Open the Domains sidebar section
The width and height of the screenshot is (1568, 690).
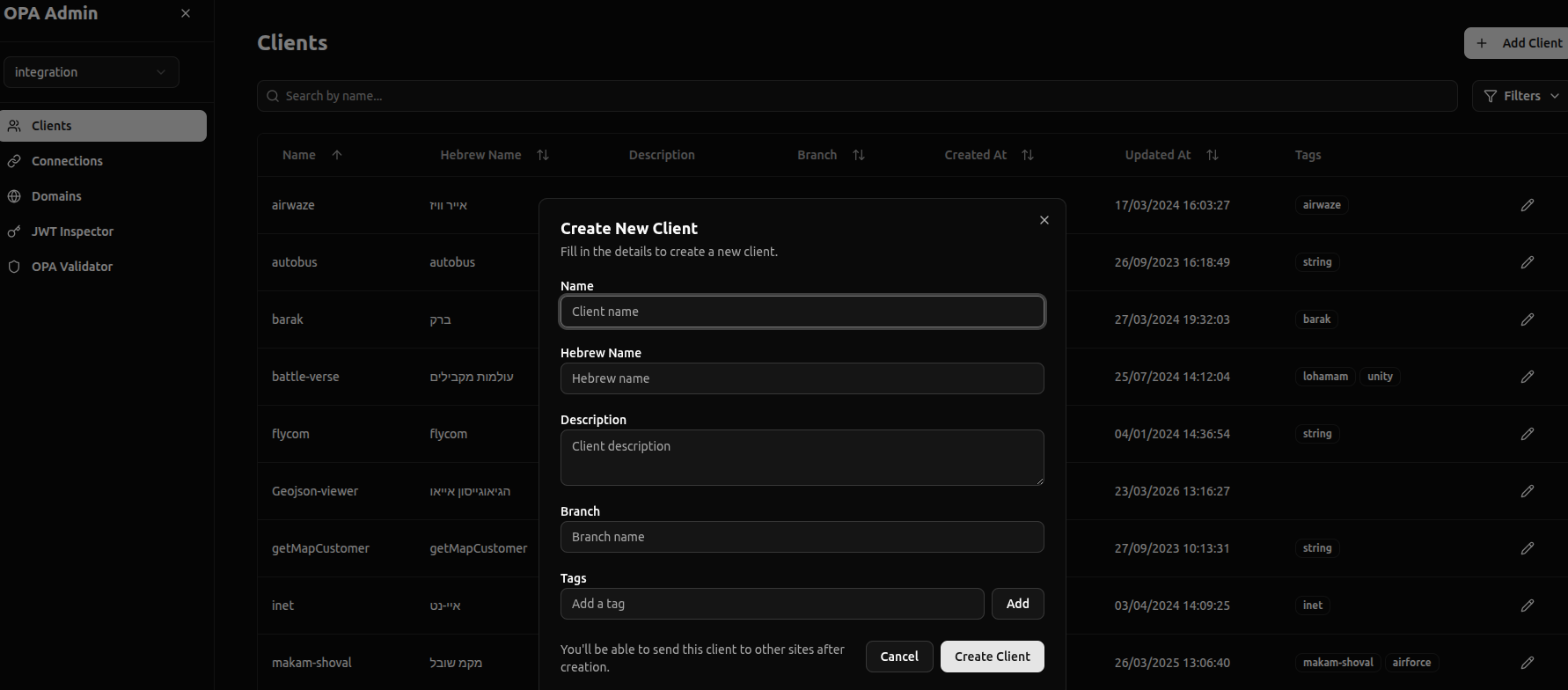[104, 196]
